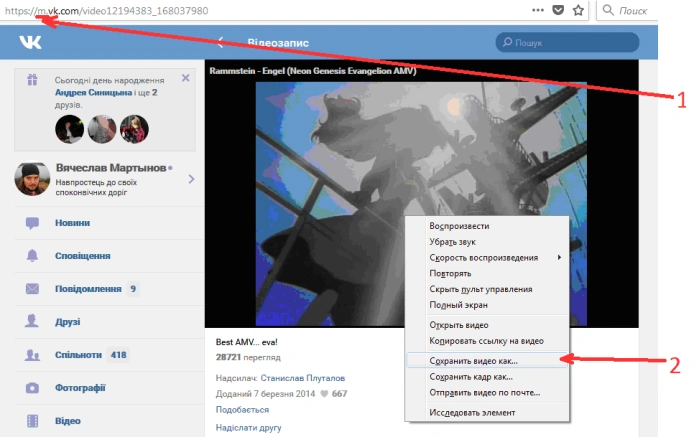Click Надіслати другу share link
Viewport: 699px width, 437px height.
[x=248, y=428]
